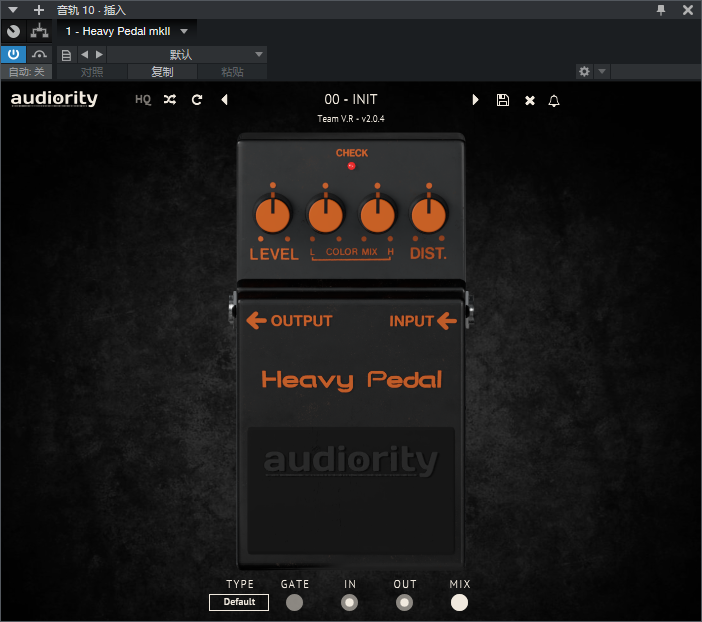702x622 pixels.
Task: Open the window menu triangle at top left
Action: pos(13,9)
